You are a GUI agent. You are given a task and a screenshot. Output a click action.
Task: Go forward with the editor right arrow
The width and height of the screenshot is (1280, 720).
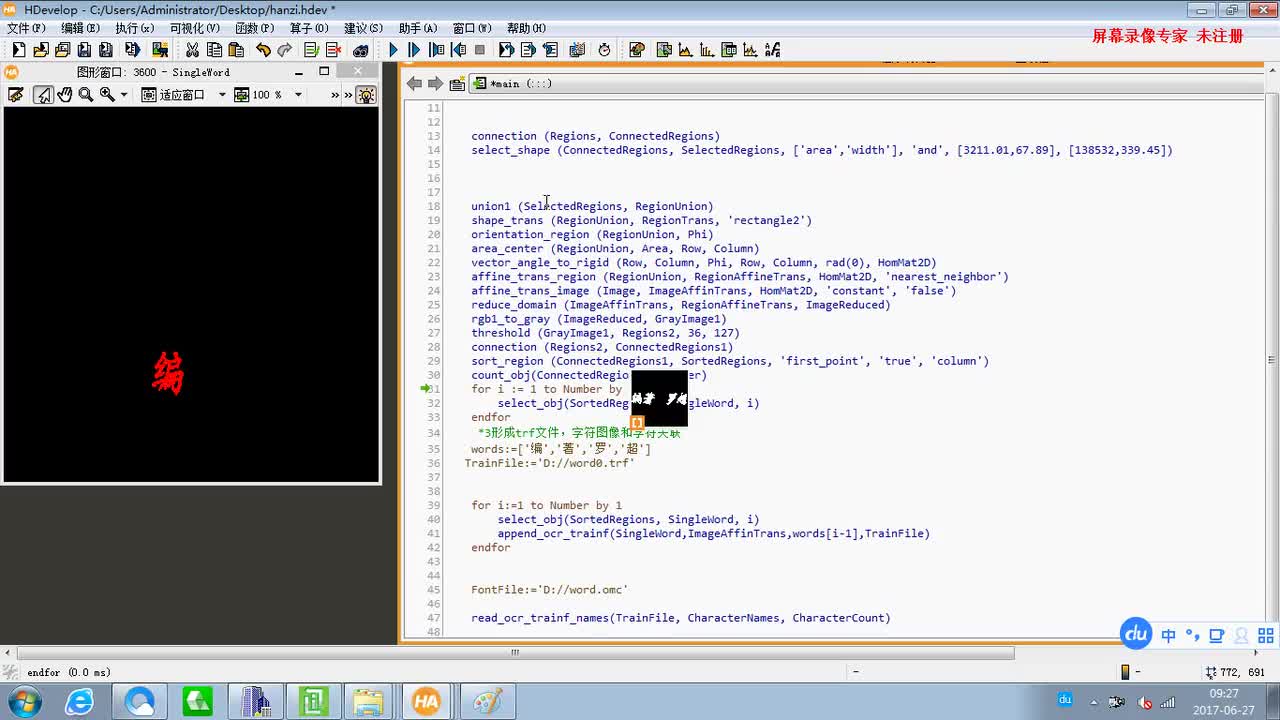coord(435,84)
